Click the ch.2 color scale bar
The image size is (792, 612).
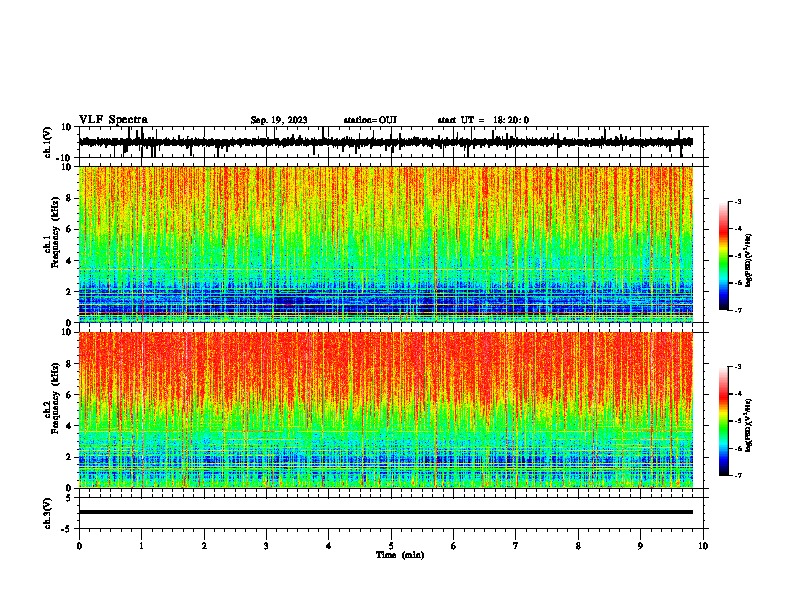tap(724, 421)
